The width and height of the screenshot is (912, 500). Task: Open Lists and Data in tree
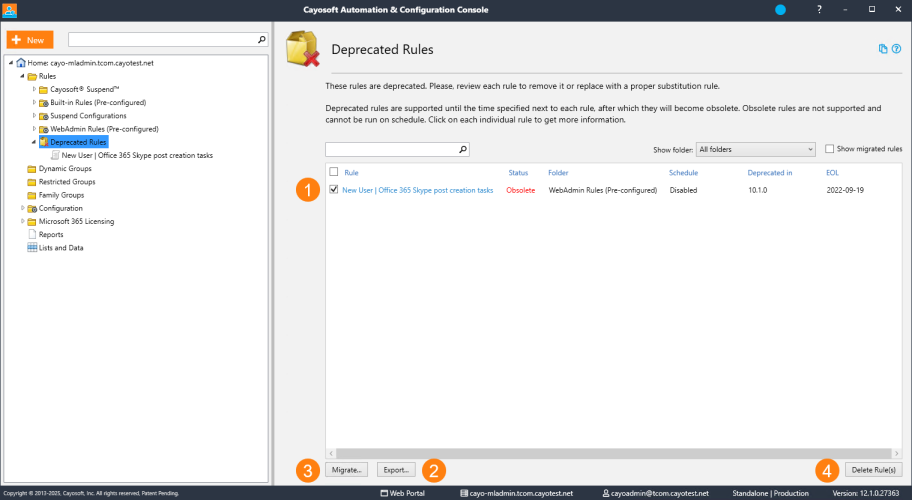tap(61, 248)
